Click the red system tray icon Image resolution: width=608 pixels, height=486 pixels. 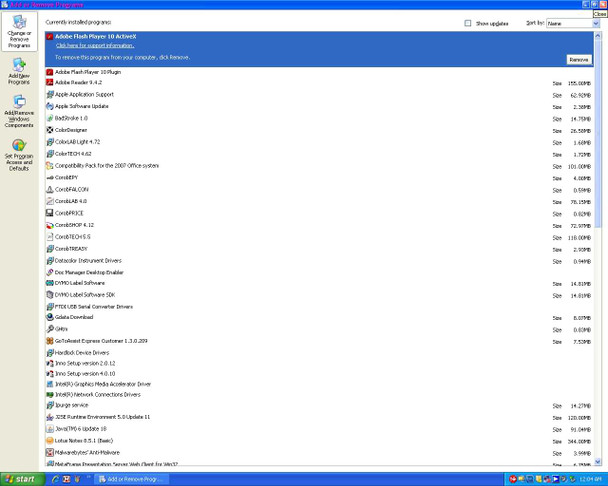coord(513,479)
